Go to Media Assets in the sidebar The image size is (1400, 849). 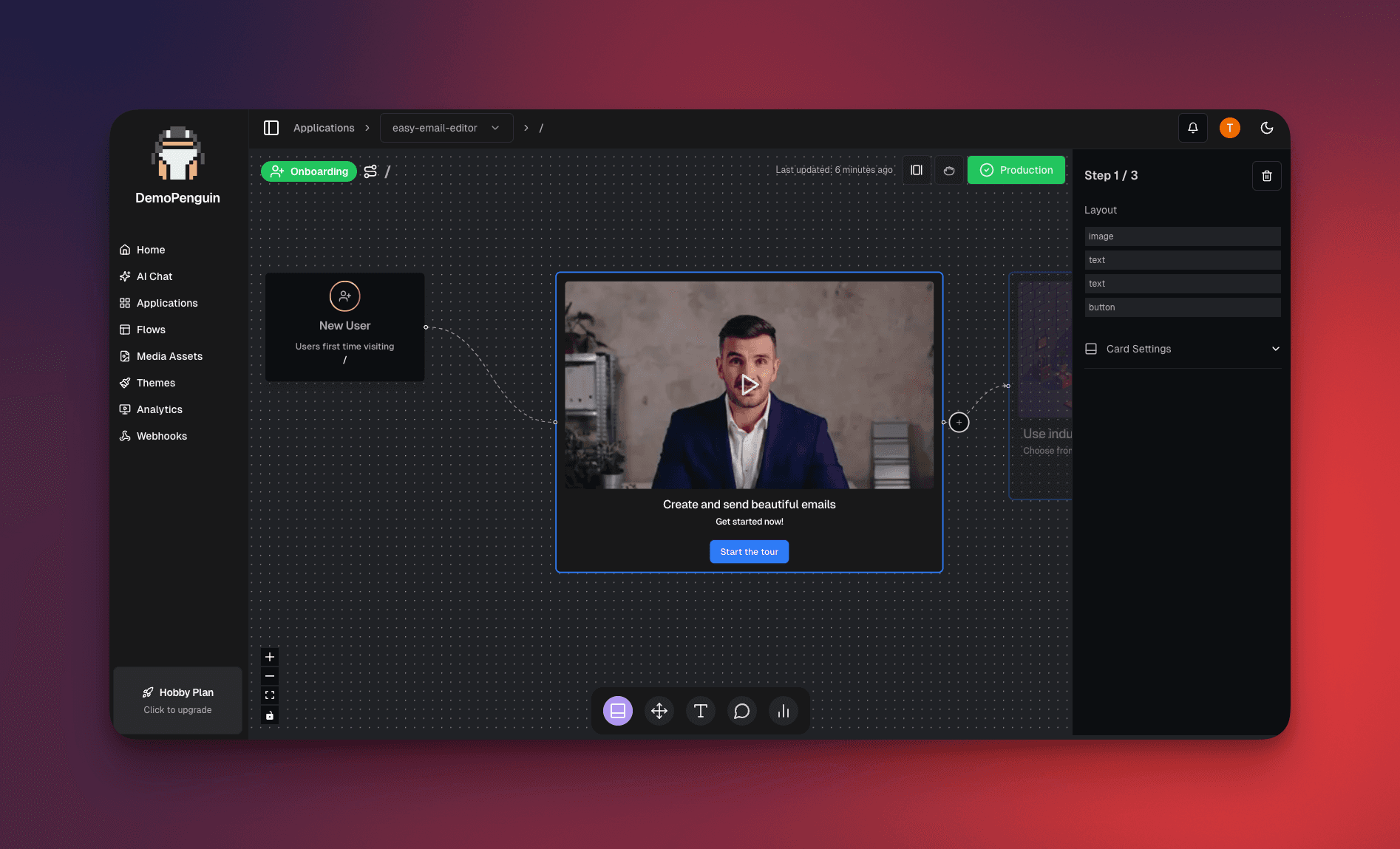169,355
